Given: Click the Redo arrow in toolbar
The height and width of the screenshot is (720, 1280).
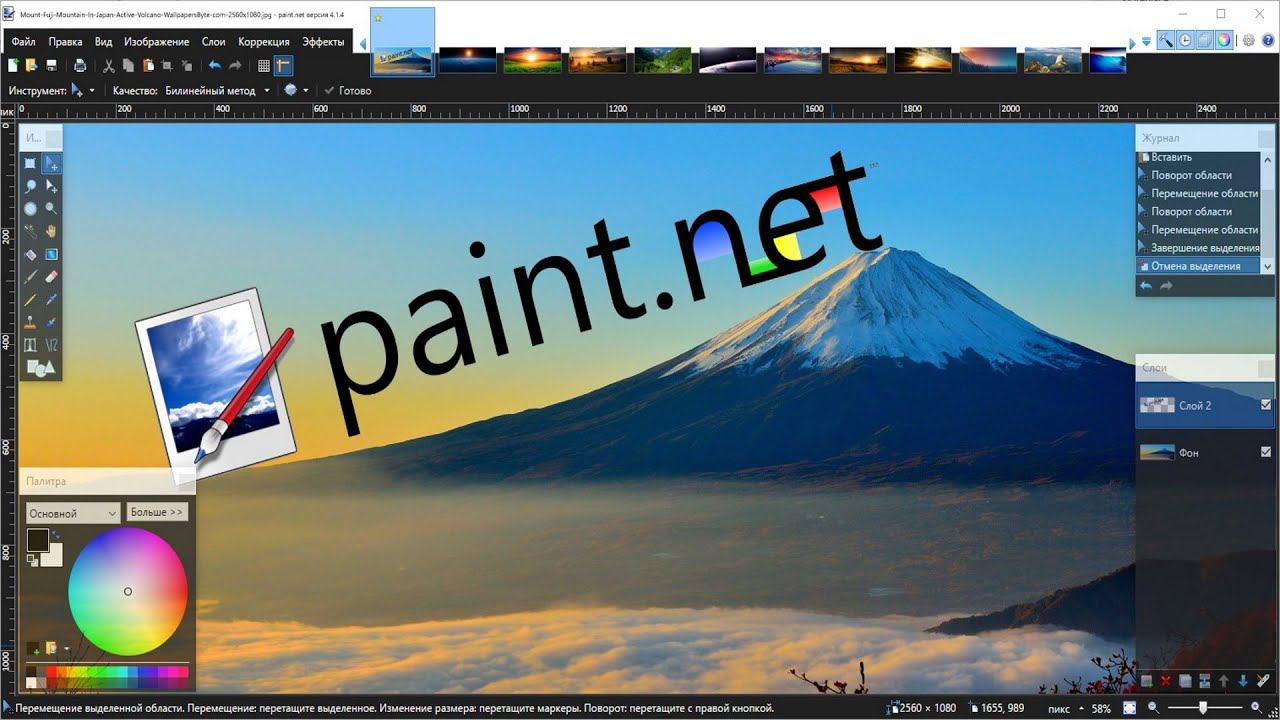Looking at the screenshot, I should pos(235,66).
